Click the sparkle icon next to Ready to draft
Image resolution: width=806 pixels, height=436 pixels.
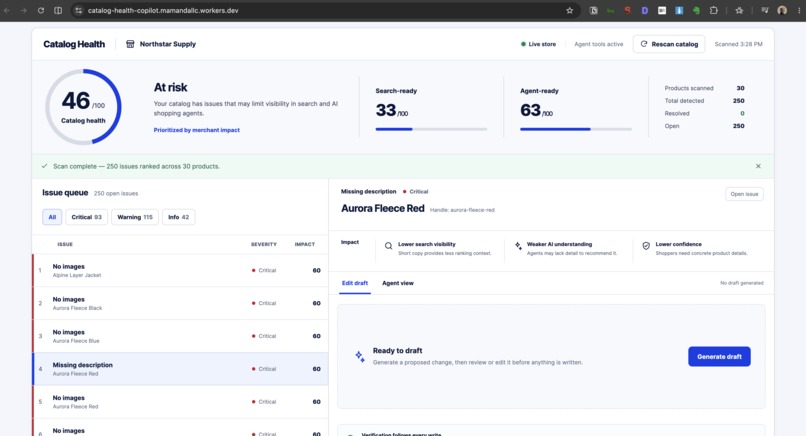pos(360,356)
